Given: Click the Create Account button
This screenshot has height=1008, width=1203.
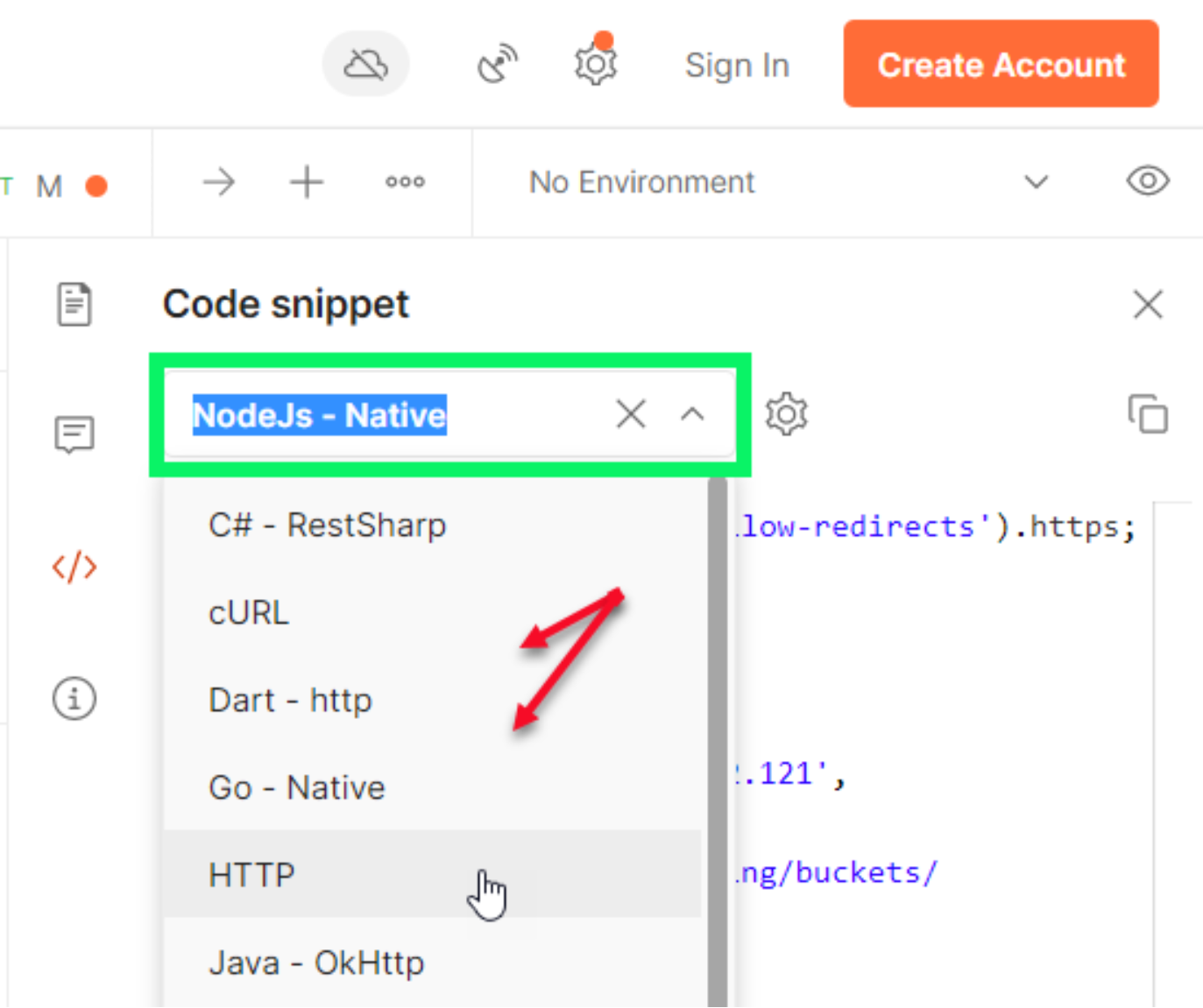Looking at the screenshot, I should click(x=1001, y=64).
